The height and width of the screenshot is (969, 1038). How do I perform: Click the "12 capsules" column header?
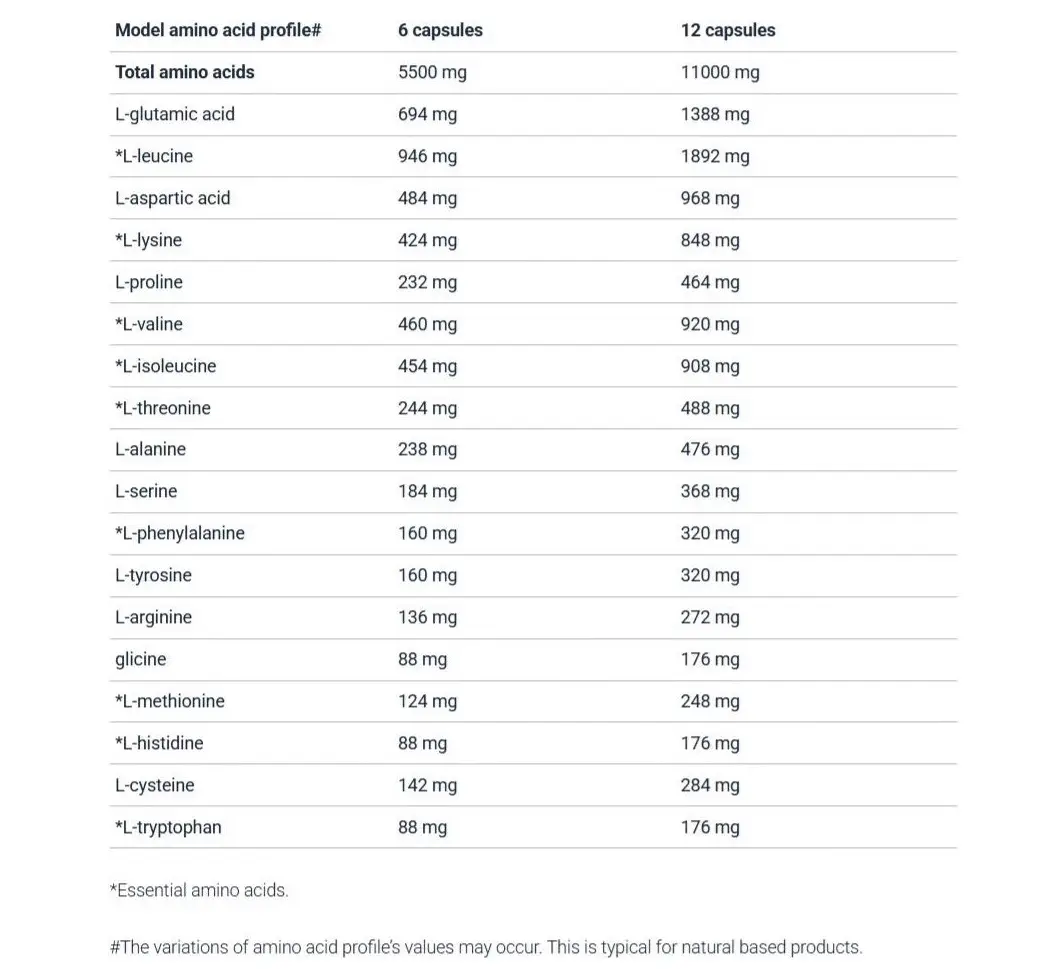click(728, 30)
